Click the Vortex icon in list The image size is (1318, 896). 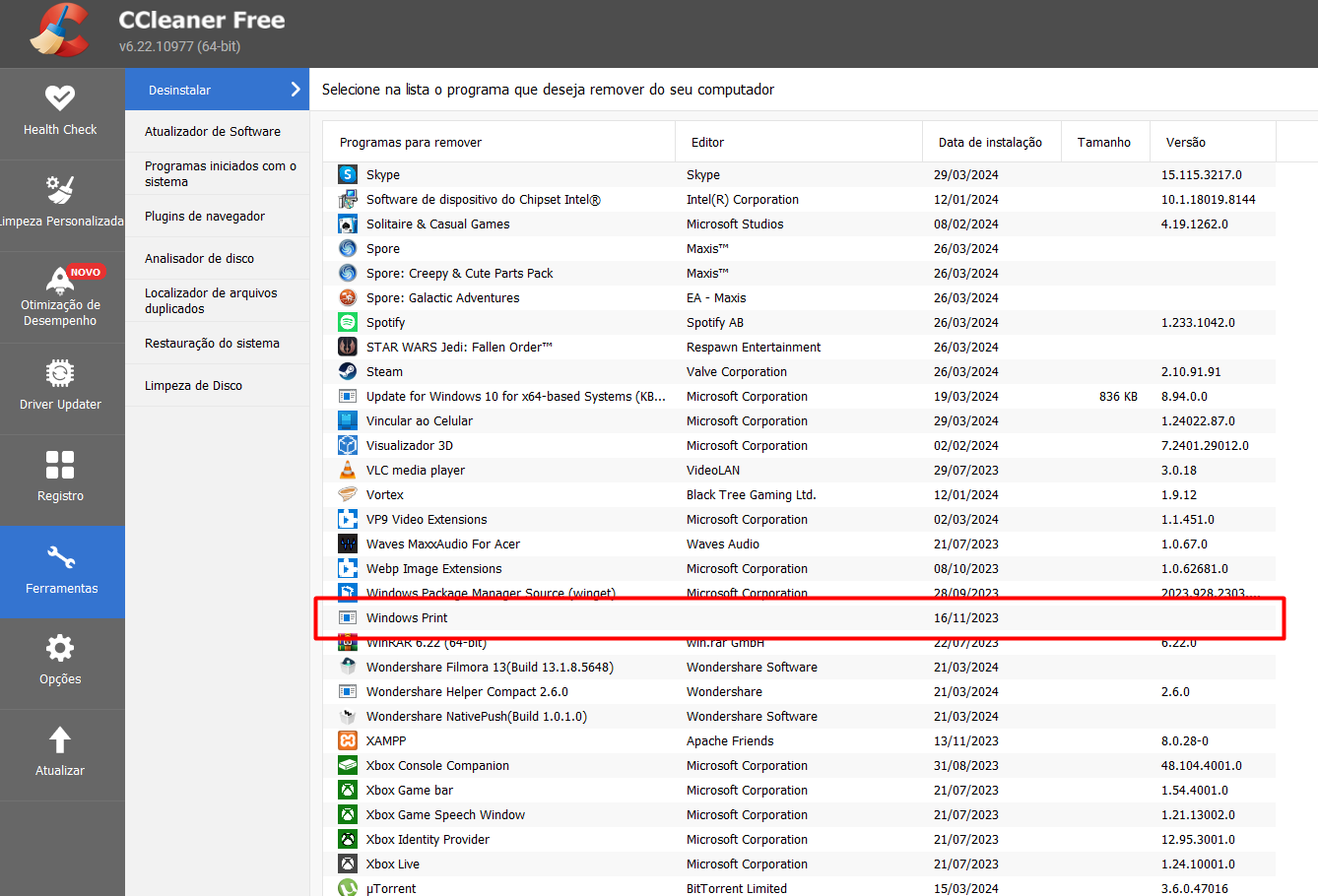click(348, 494)
